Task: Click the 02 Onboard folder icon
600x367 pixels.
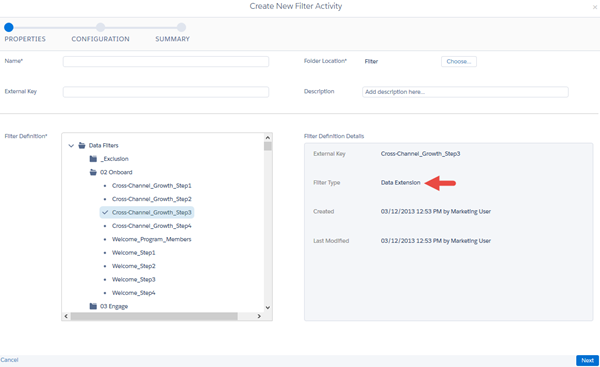Action: (93, 172)
